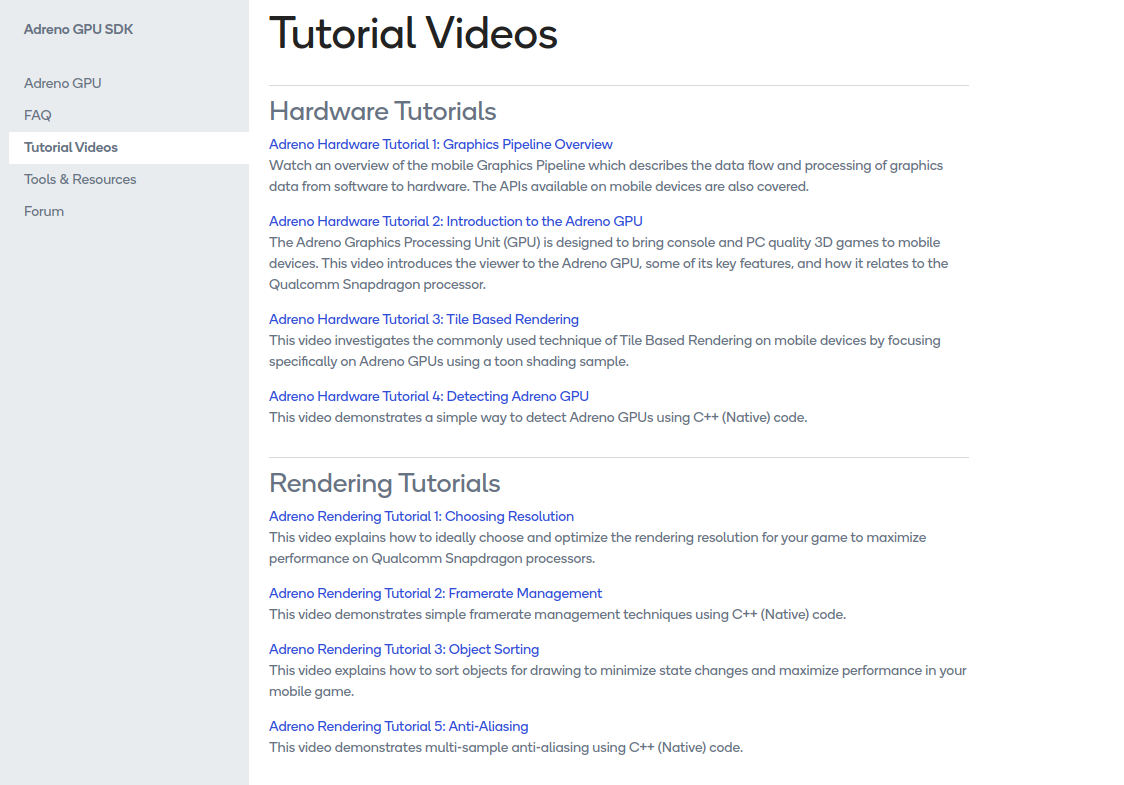Click the description starting 'Watch an overview of the mobile'
The image size is (1124, 785).
pyautogui.click(x=606, y=176)
